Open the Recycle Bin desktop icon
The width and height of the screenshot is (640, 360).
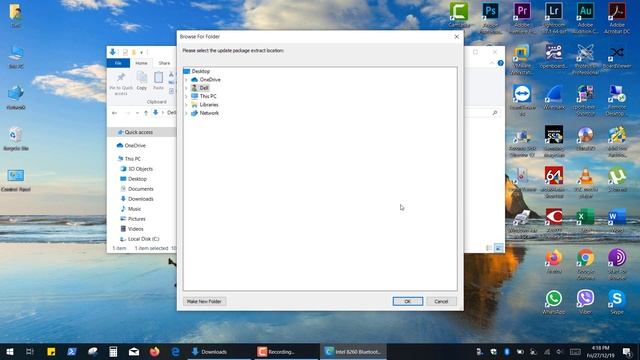coord(16,139)
